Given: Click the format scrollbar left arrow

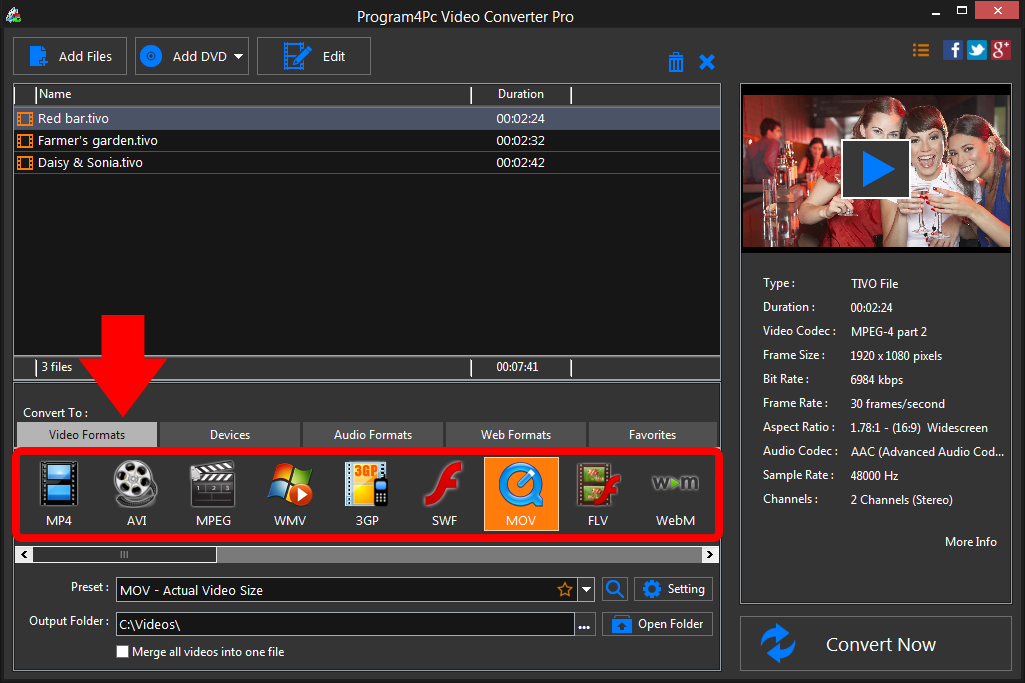Looking at the screenshot, I should [x=24, y=555].
